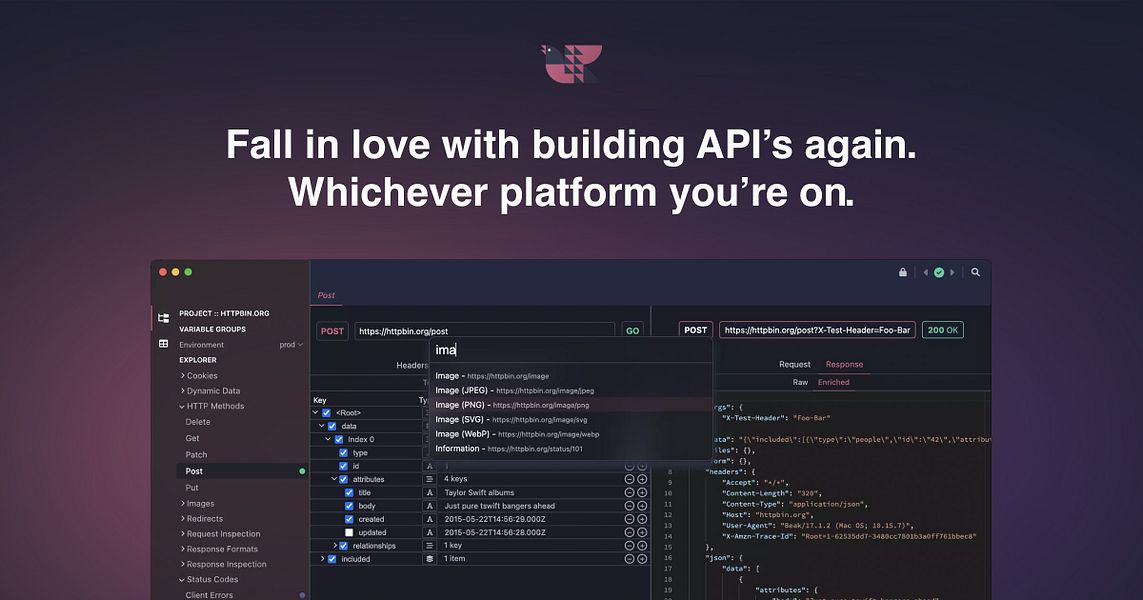
Task: Click type icon on the updated row
Action: 429,532
